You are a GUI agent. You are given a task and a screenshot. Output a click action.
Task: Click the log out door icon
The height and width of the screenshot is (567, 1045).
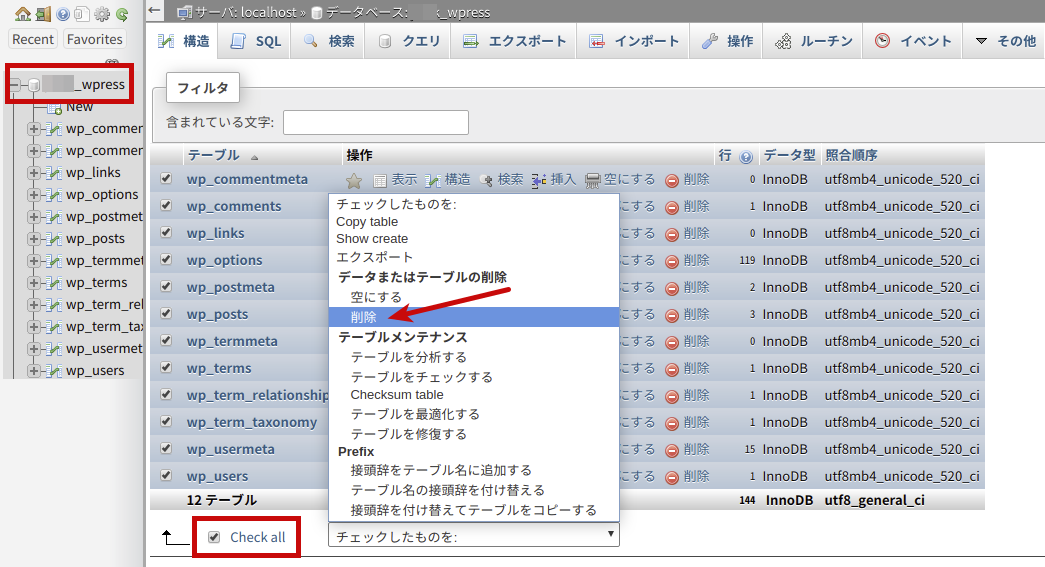click(x=43, y=13)
